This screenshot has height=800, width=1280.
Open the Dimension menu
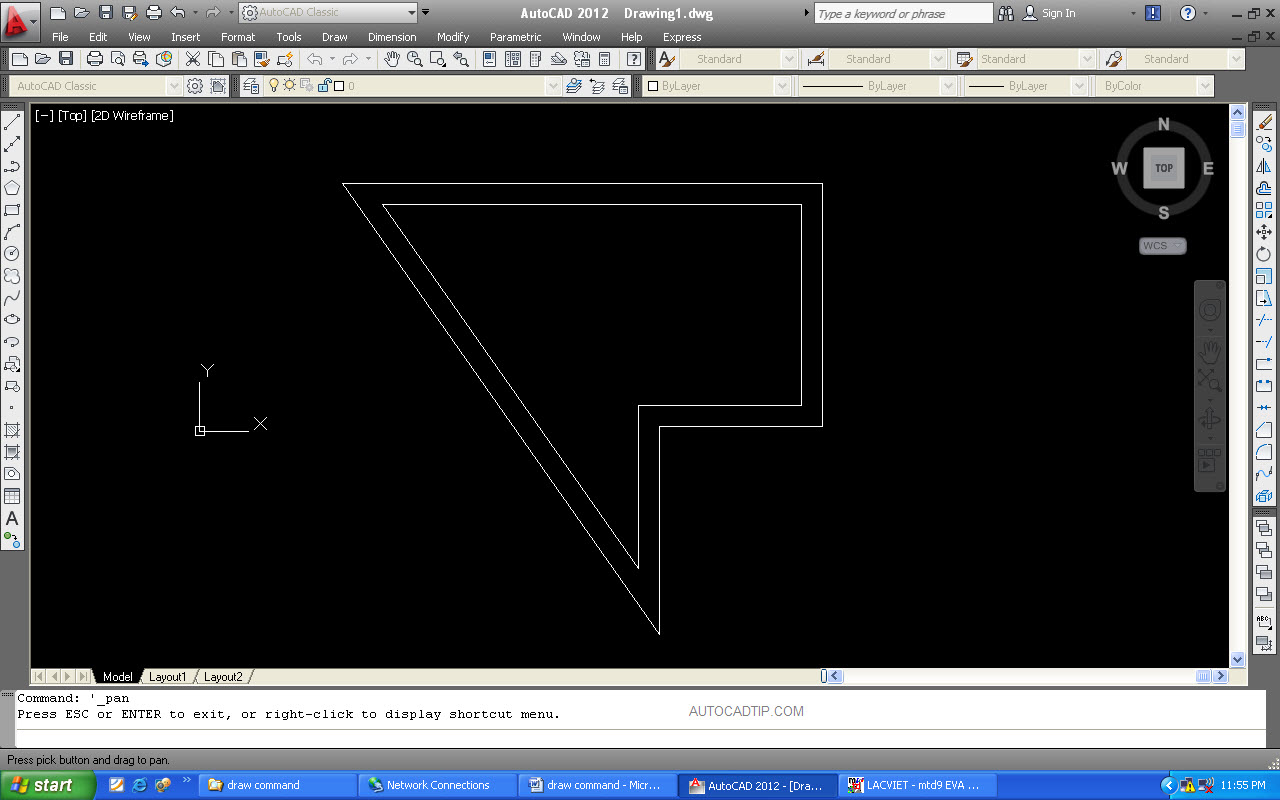pos(392,37)
